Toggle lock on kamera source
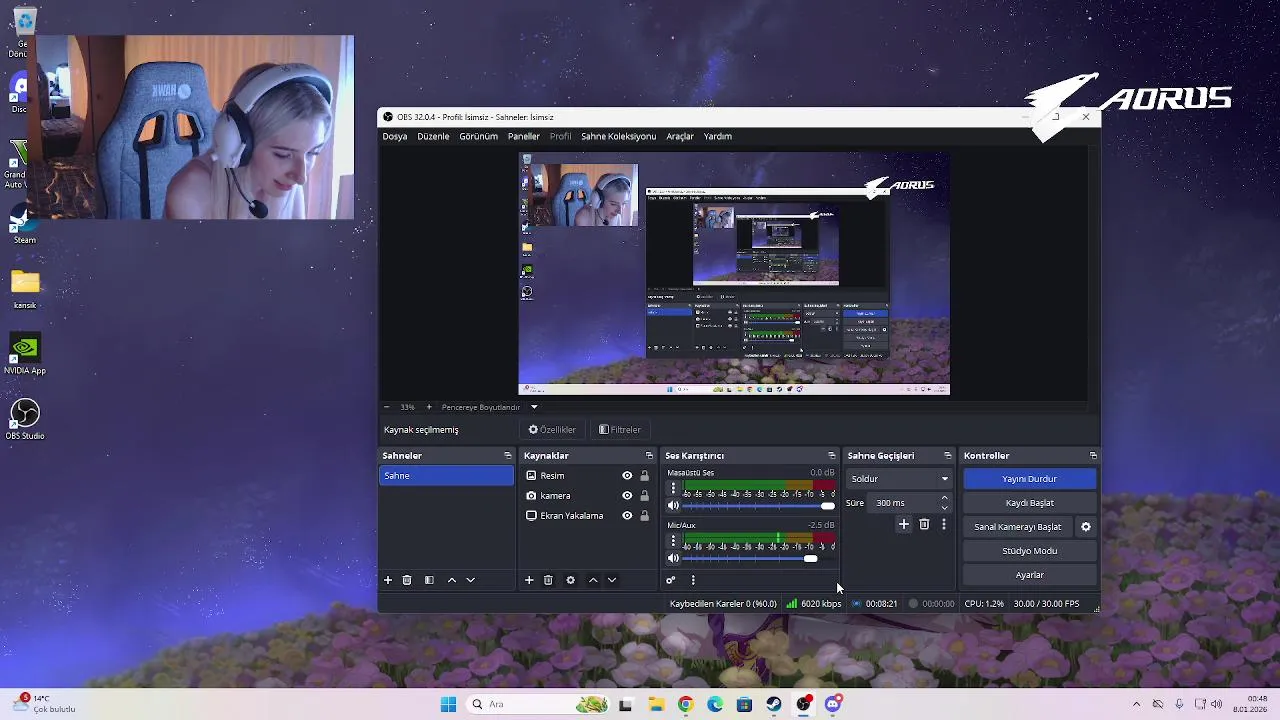 [x=644, y=496]
